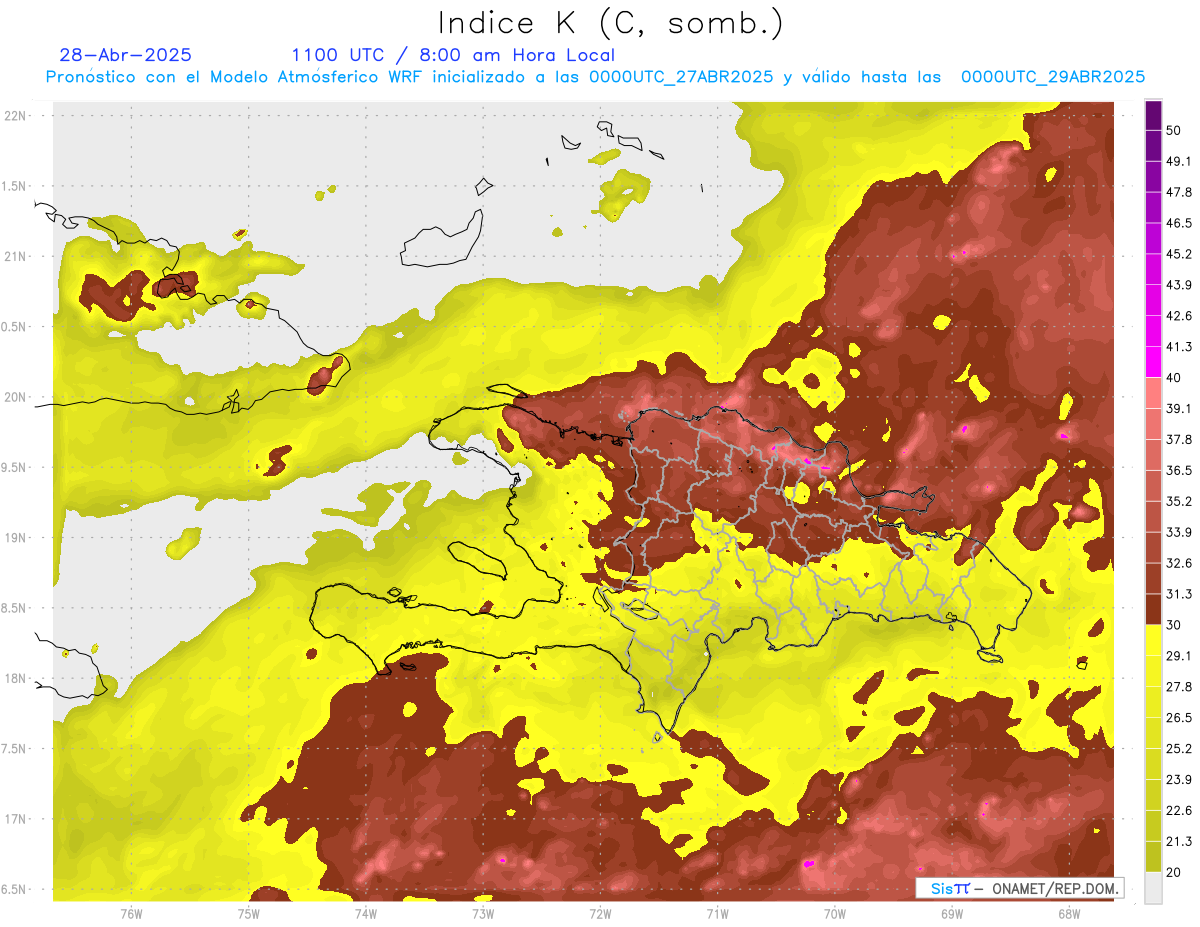Image resolution: width=1200 pixels, height=927 pixels.
Task: Click the colorbar value "21.3"
Action: [1179, 841]
